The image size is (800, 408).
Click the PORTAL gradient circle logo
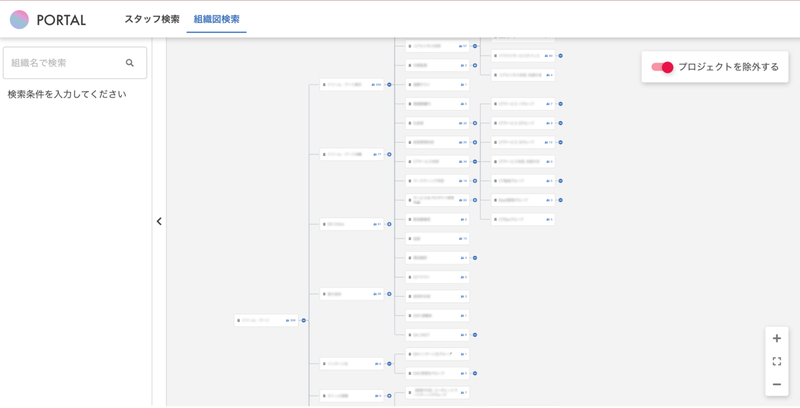coord(19,19)
